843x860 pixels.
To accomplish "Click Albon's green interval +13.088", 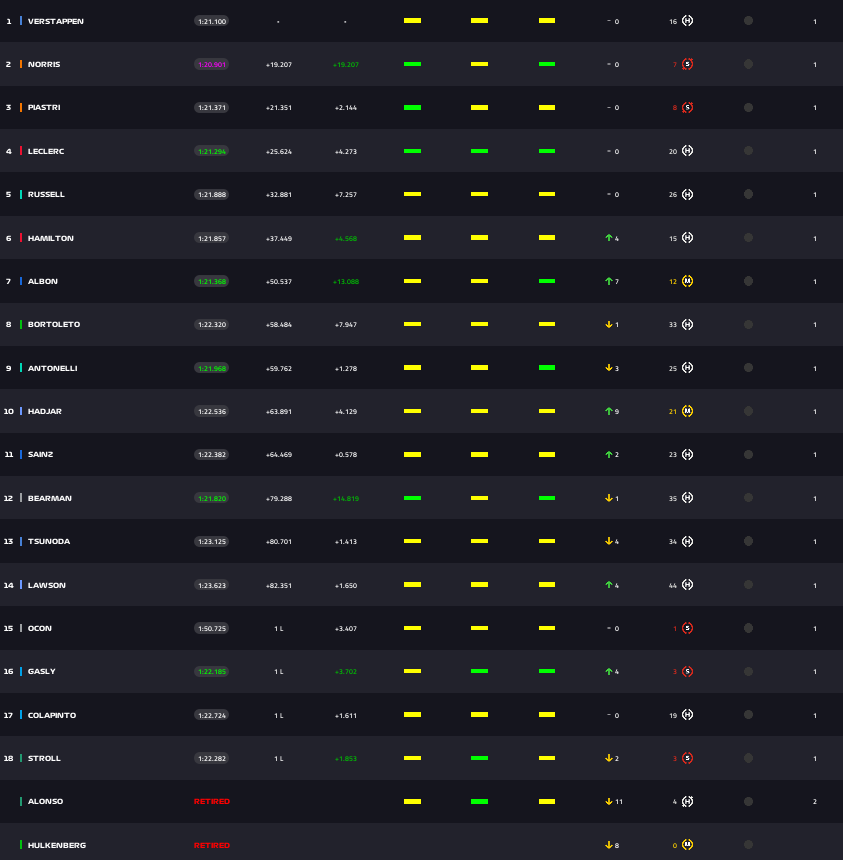I will click(346, 282).
